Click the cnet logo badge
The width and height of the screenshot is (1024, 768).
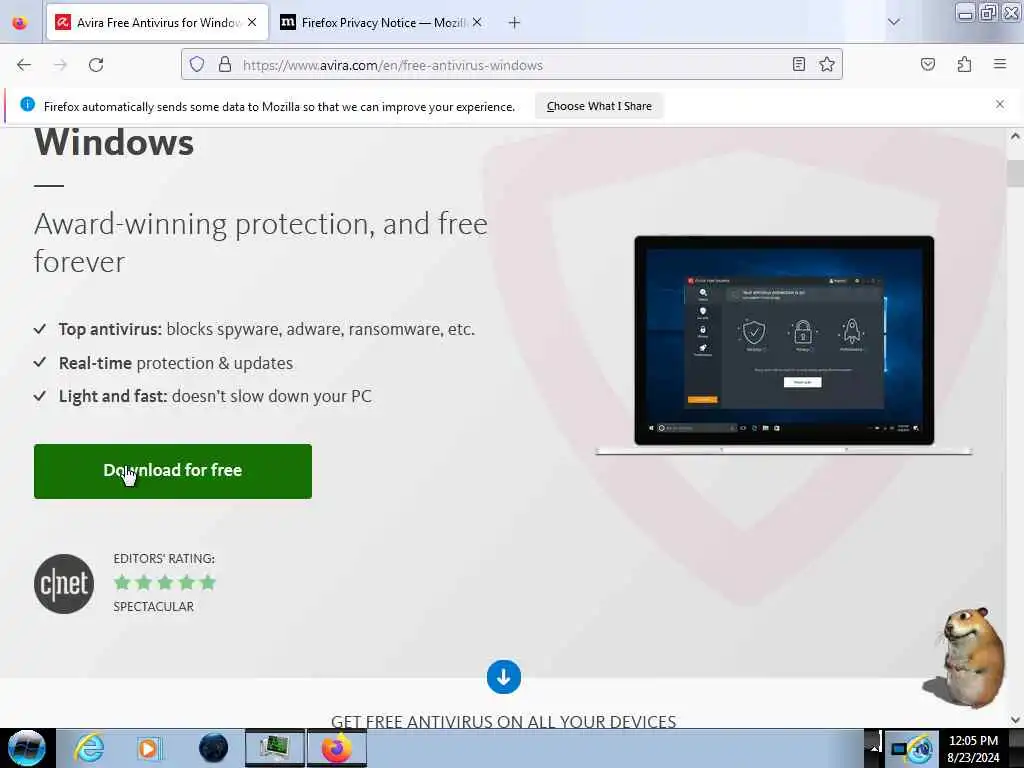coord(64,584)
